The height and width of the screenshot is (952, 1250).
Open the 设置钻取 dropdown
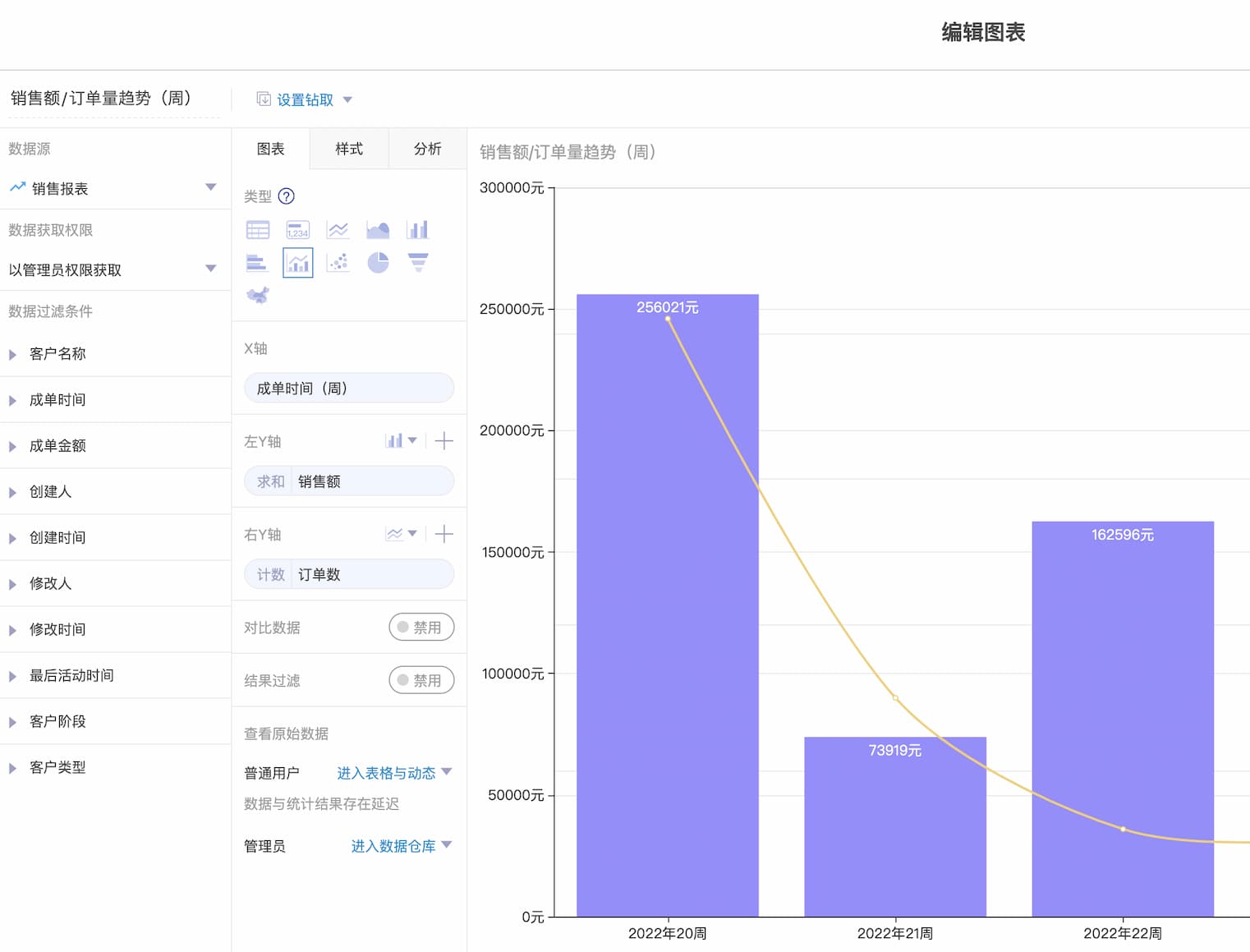pyautogui.click(x=347, y=100)
